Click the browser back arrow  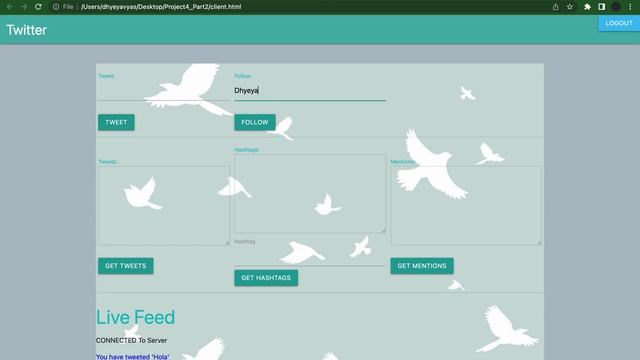point(10,7)
